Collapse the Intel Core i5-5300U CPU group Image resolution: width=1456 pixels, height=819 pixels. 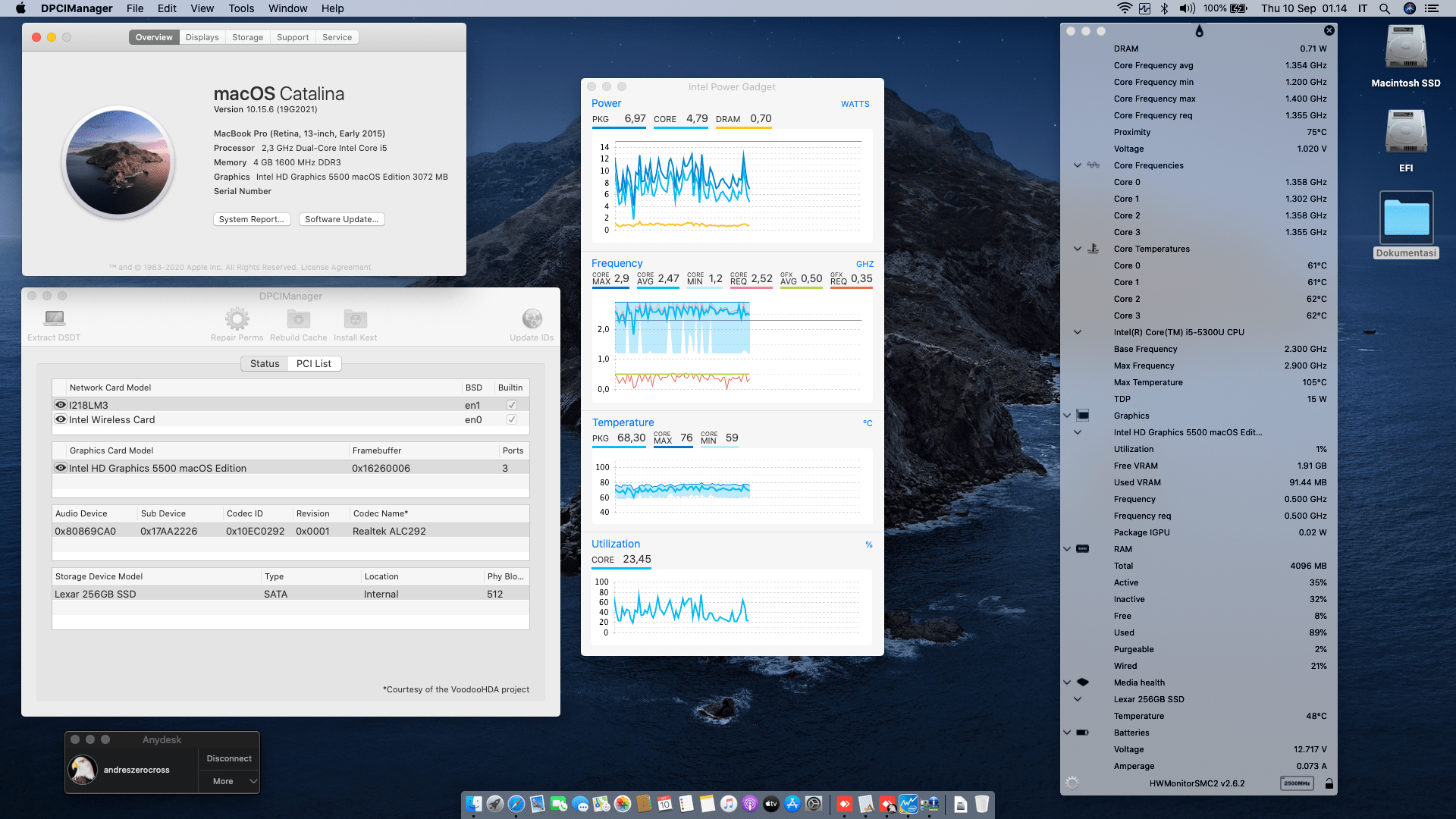[x=1078, y=332]
